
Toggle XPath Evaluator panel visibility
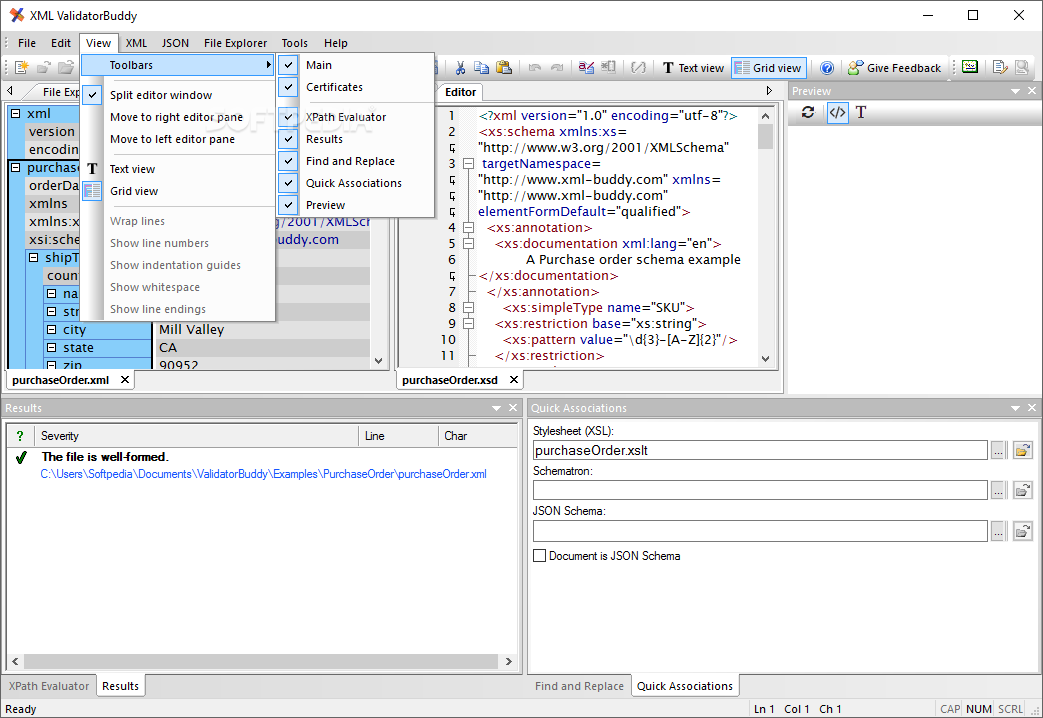(288, 117)
